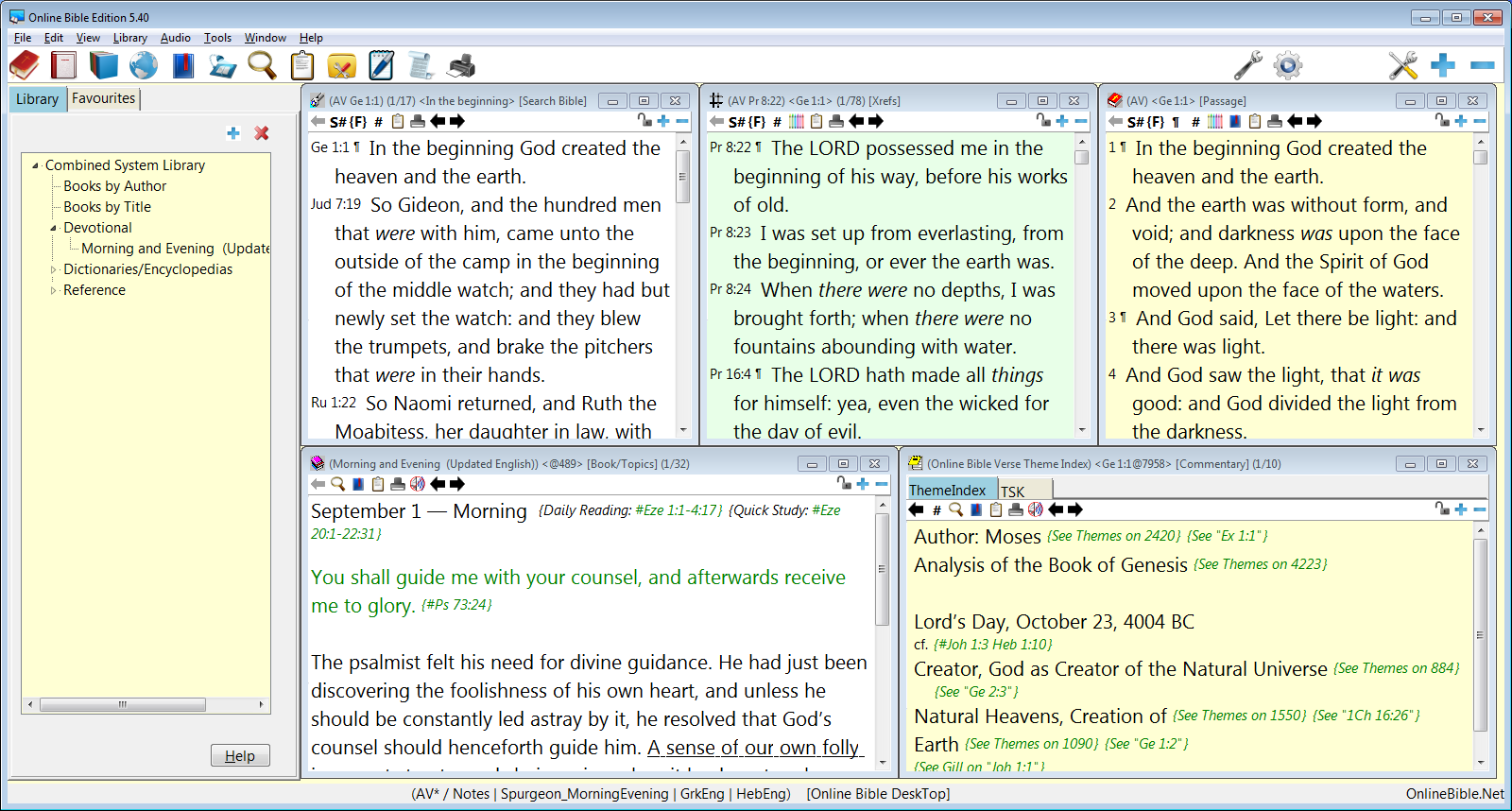
Task: Click clipboard icon in Passage window toolbar
Action: (1255, 121)
